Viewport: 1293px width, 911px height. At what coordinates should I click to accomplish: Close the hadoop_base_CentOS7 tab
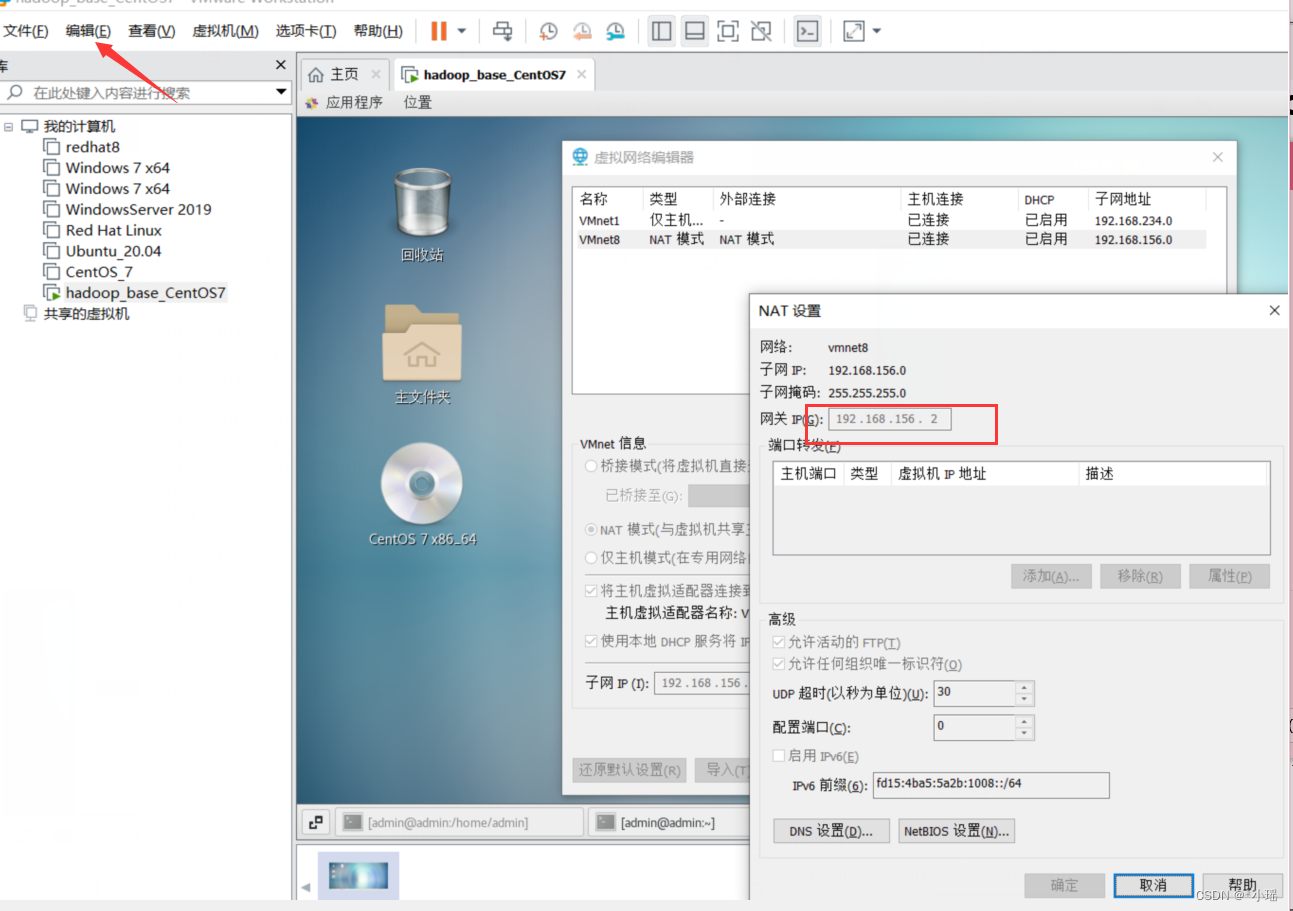click(x=582, y=74)
